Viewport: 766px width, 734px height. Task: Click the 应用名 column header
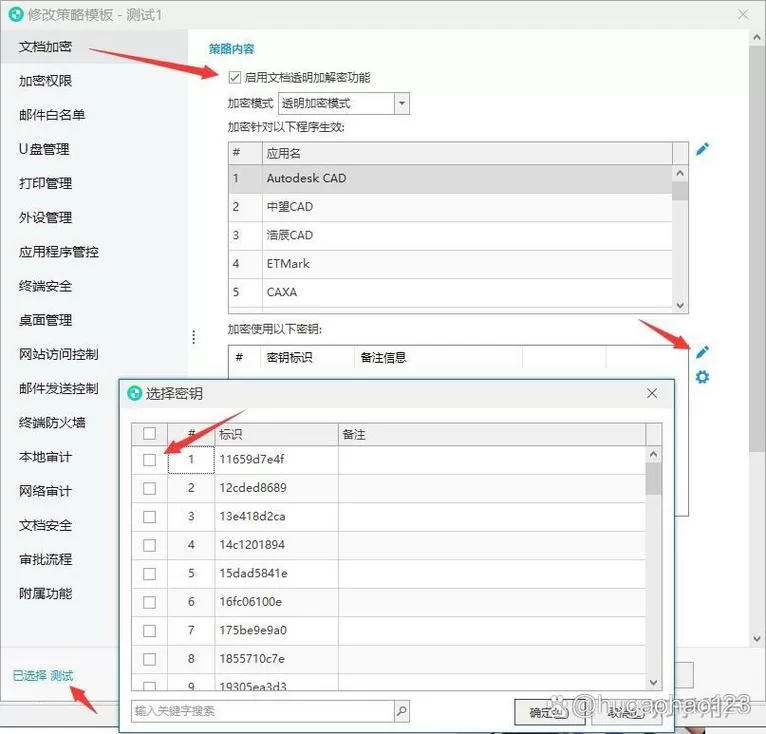(467, 153)
